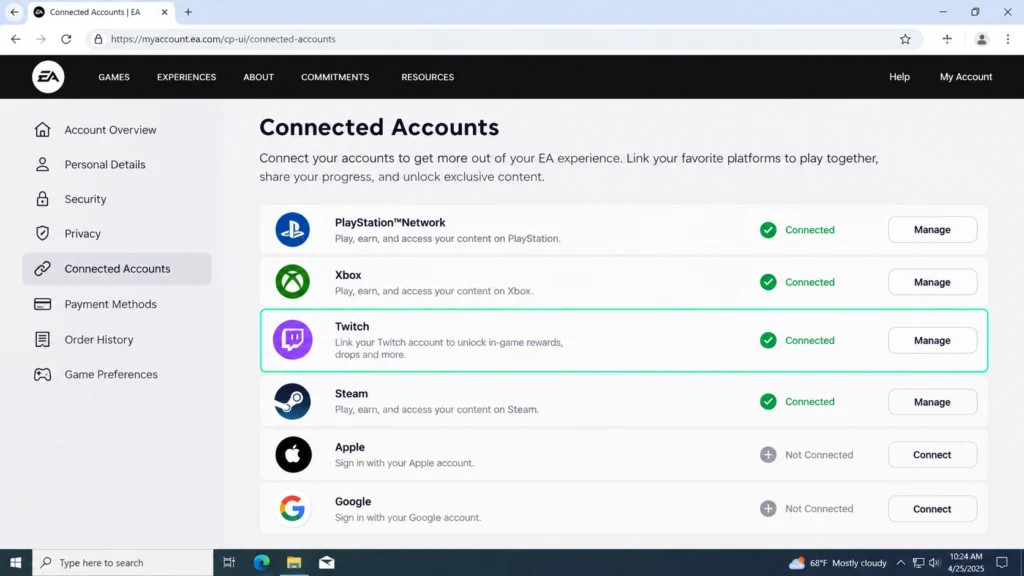Reload the page in browser

click(66, 39)
